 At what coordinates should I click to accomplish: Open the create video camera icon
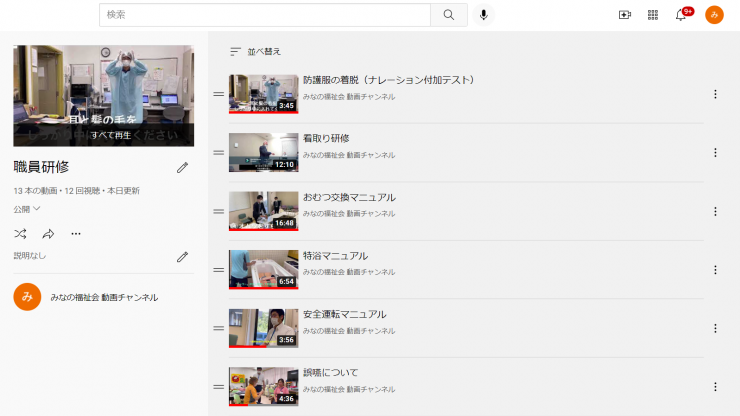(x=625, y=15)
